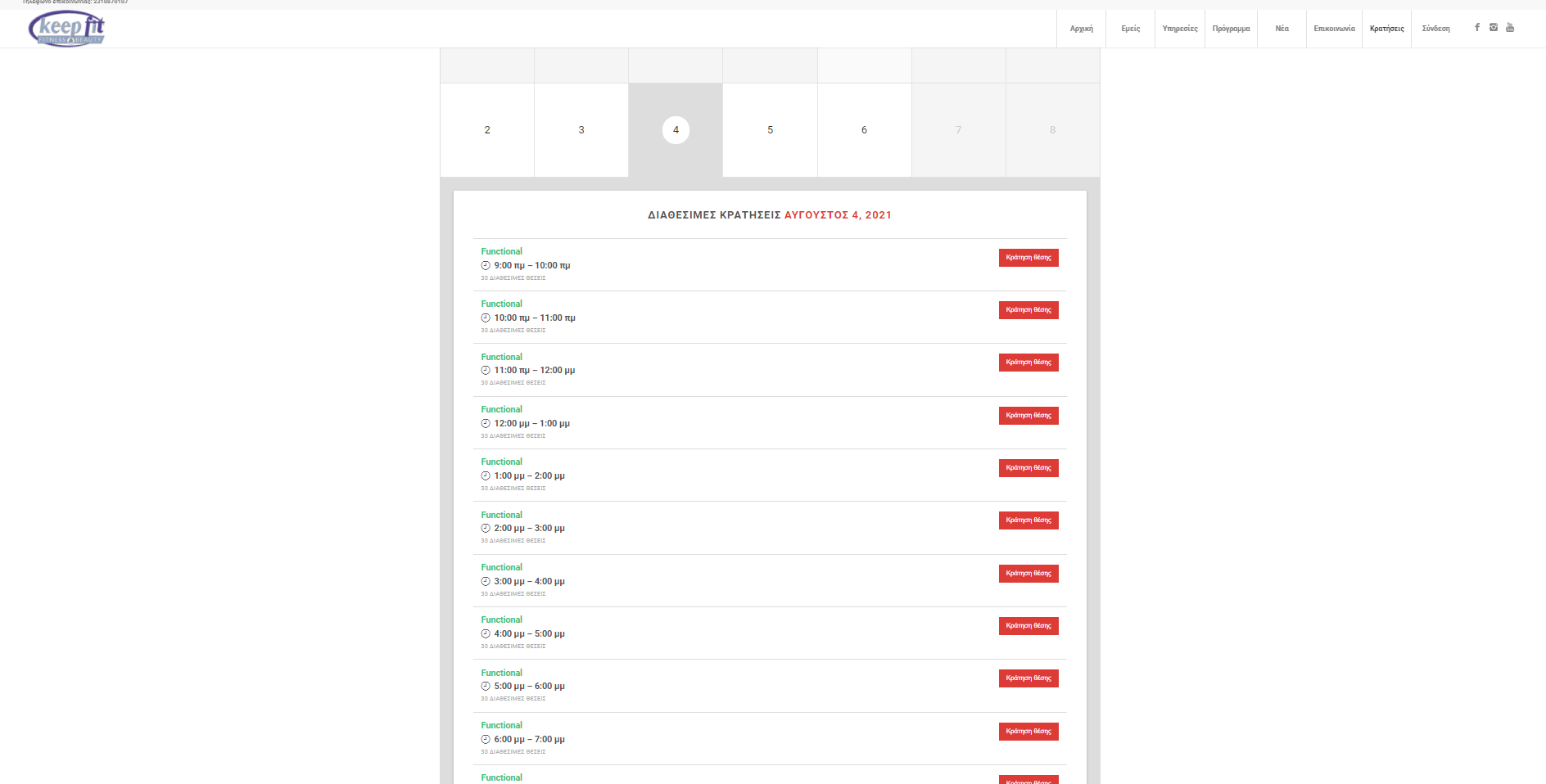Open the Εμείς menu item
This screenshot has height=784, width=1546.
[x=1130, y=29]
